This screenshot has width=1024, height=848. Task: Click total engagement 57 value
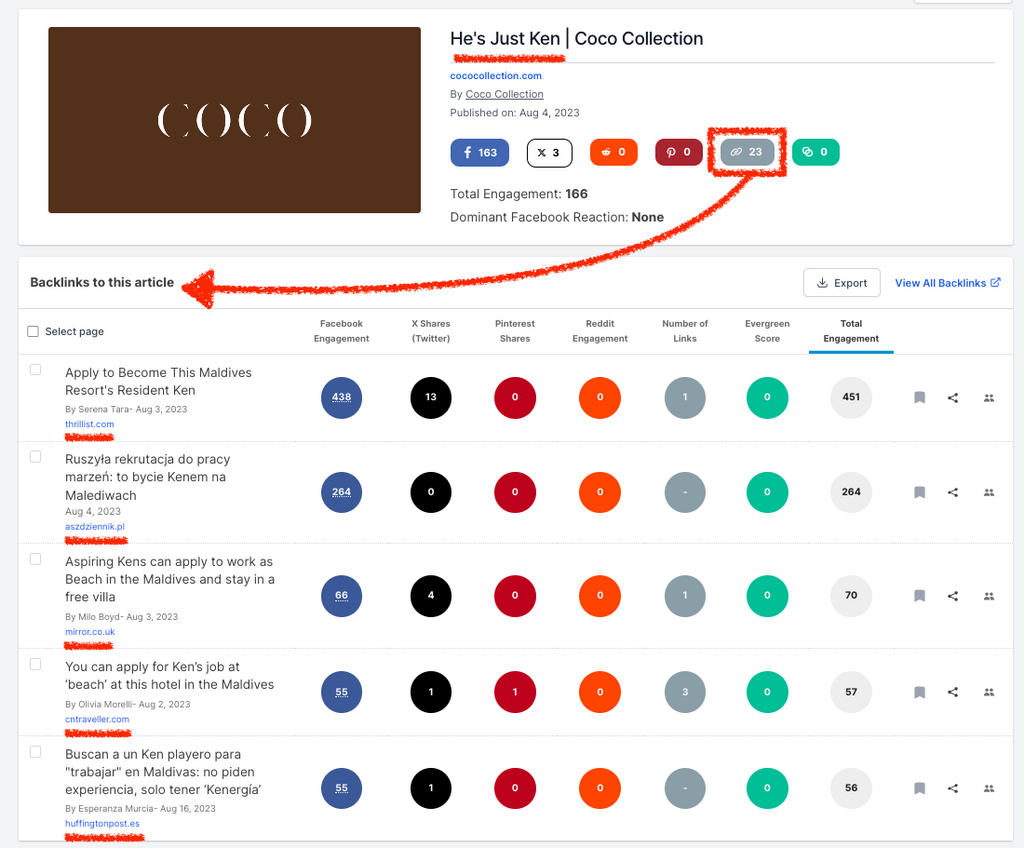851,692
